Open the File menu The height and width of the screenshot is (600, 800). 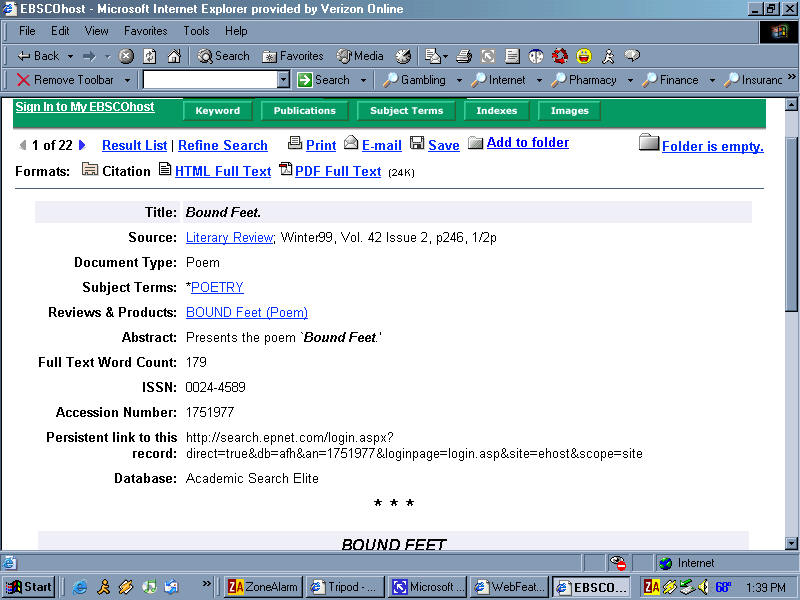27,31
